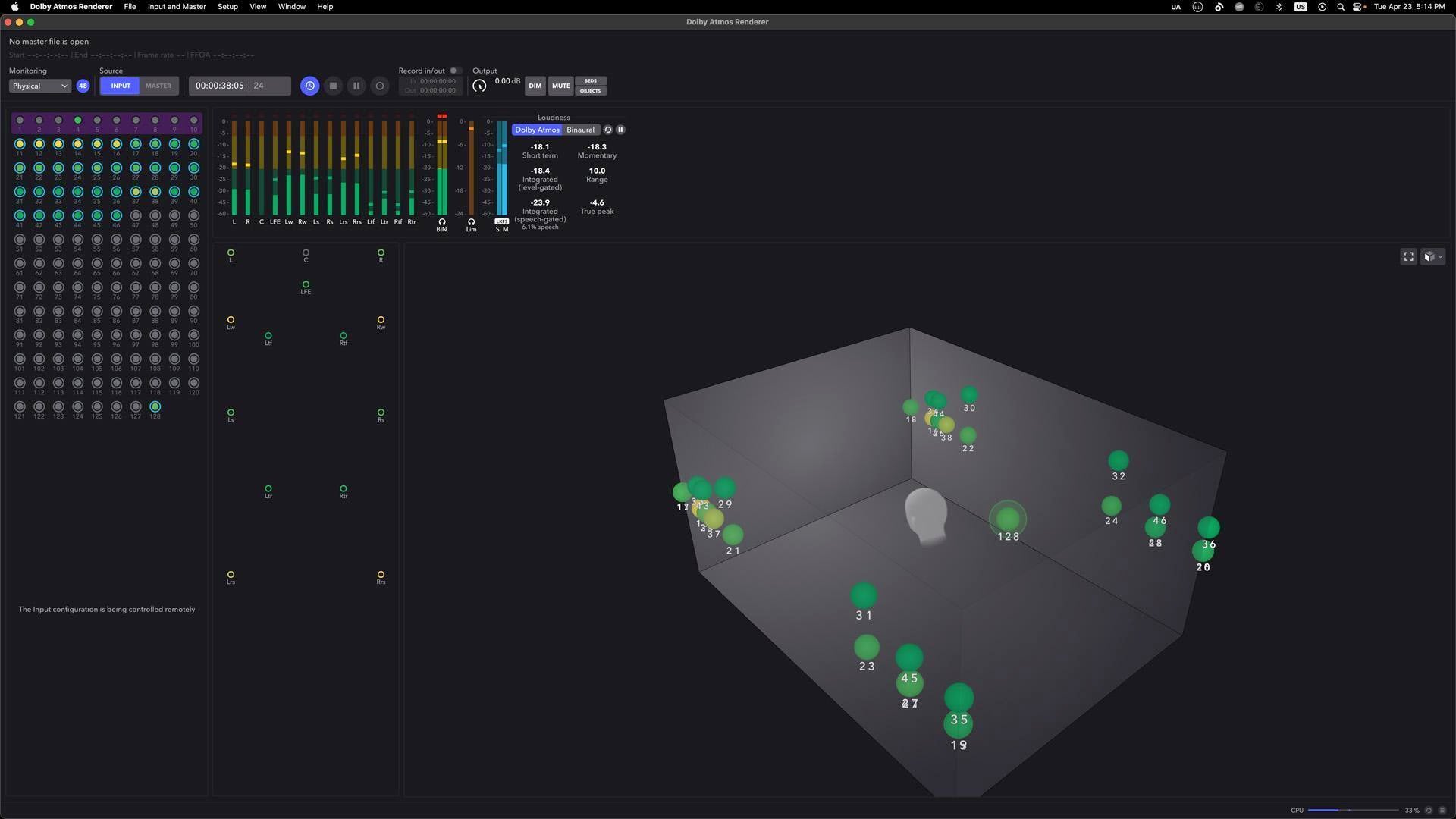
Task: Open the 3D cube view options dropdown
Action: 1432,256
